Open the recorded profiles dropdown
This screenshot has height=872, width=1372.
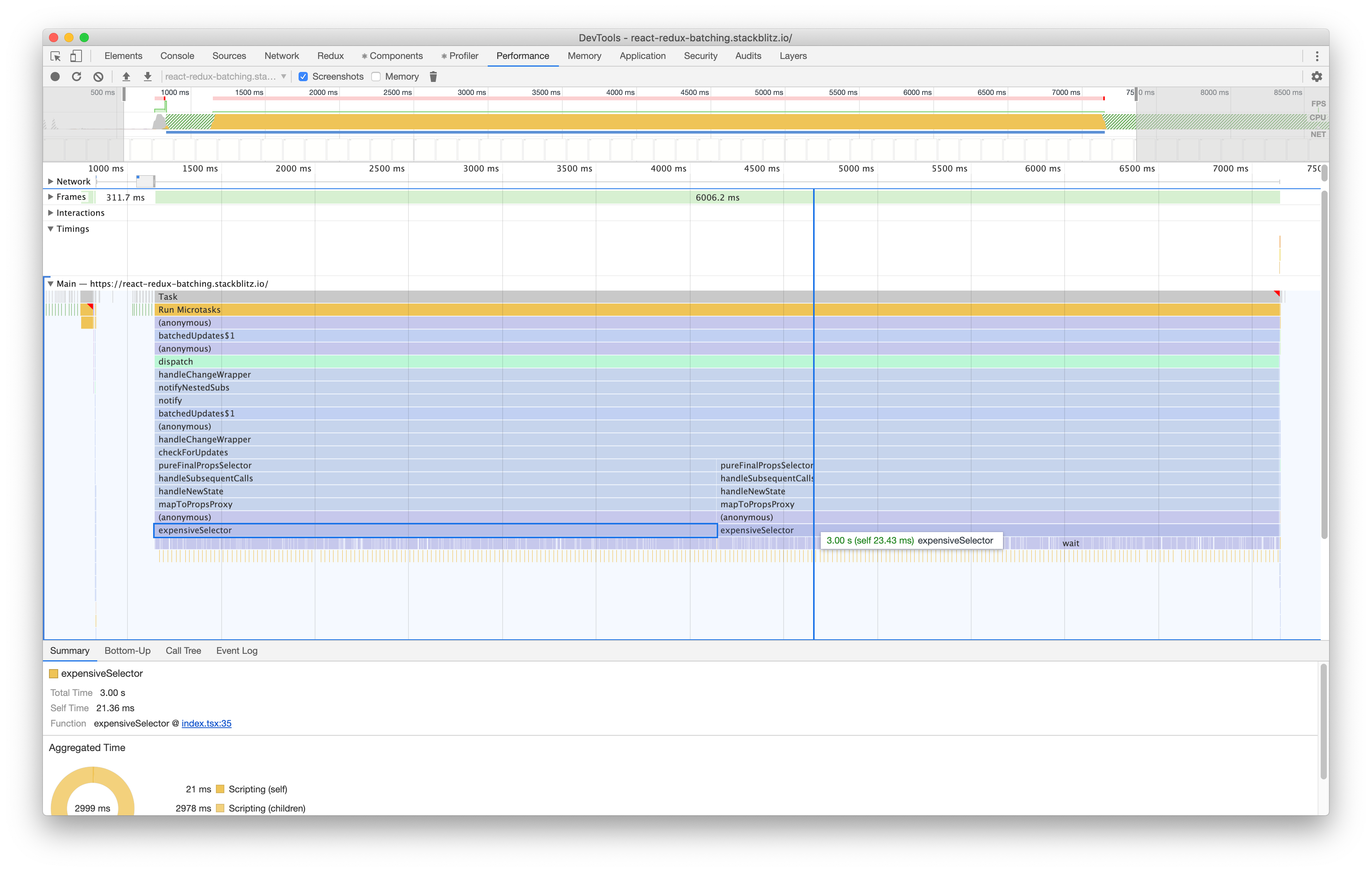[x=283, y=76]
